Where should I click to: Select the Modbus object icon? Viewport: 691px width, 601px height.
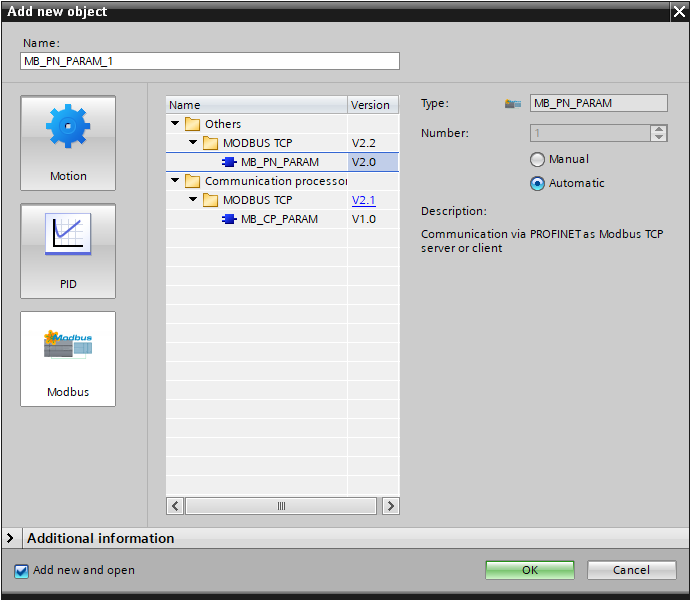coord(68,359)
